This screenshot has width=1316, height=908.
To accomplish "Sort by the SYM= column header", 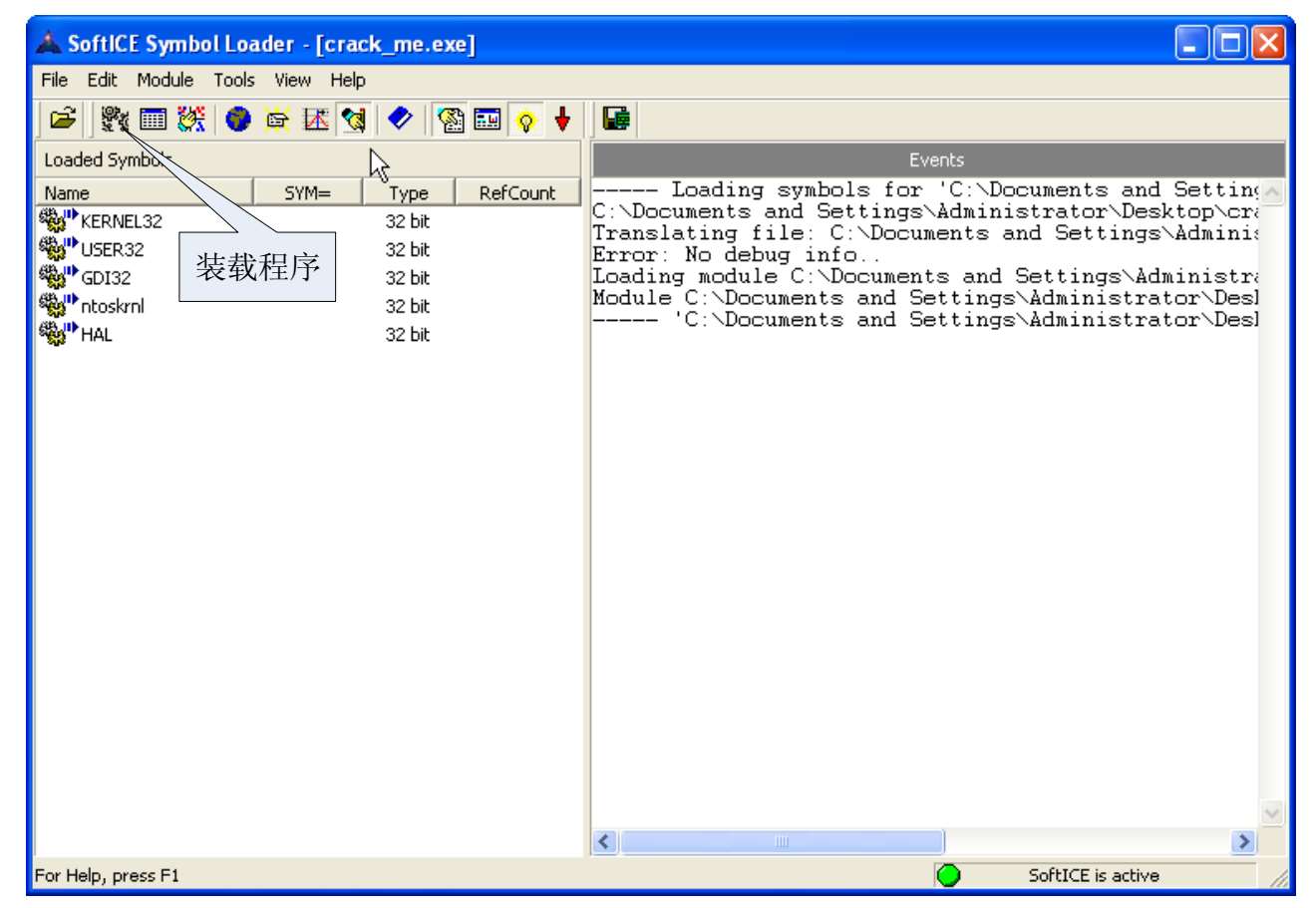I will [x=308, y=192].
